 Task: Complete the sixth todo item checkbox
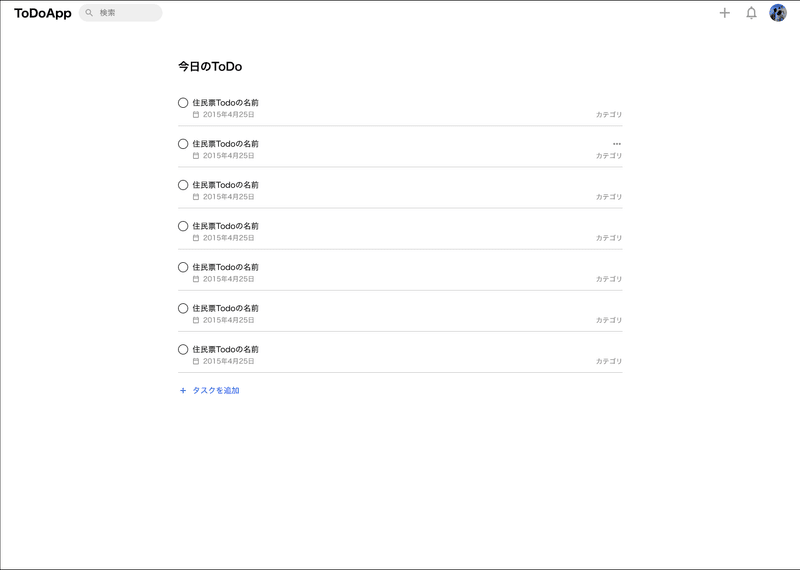click(183, 308)
